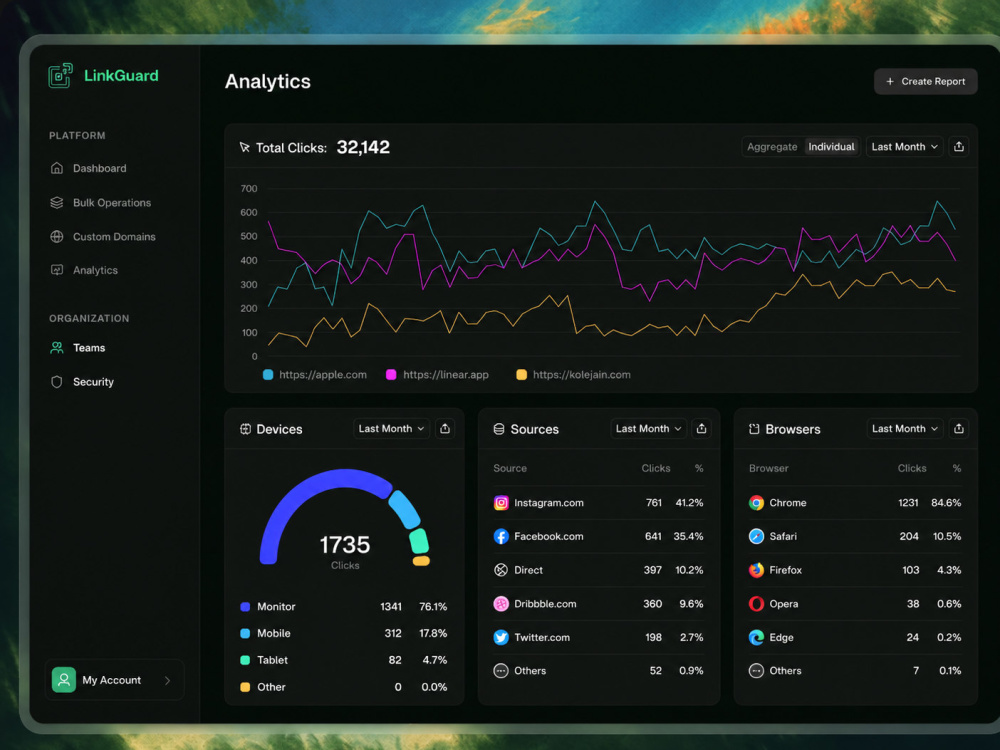Select Analytics in the Platform menu

point(84,270)
